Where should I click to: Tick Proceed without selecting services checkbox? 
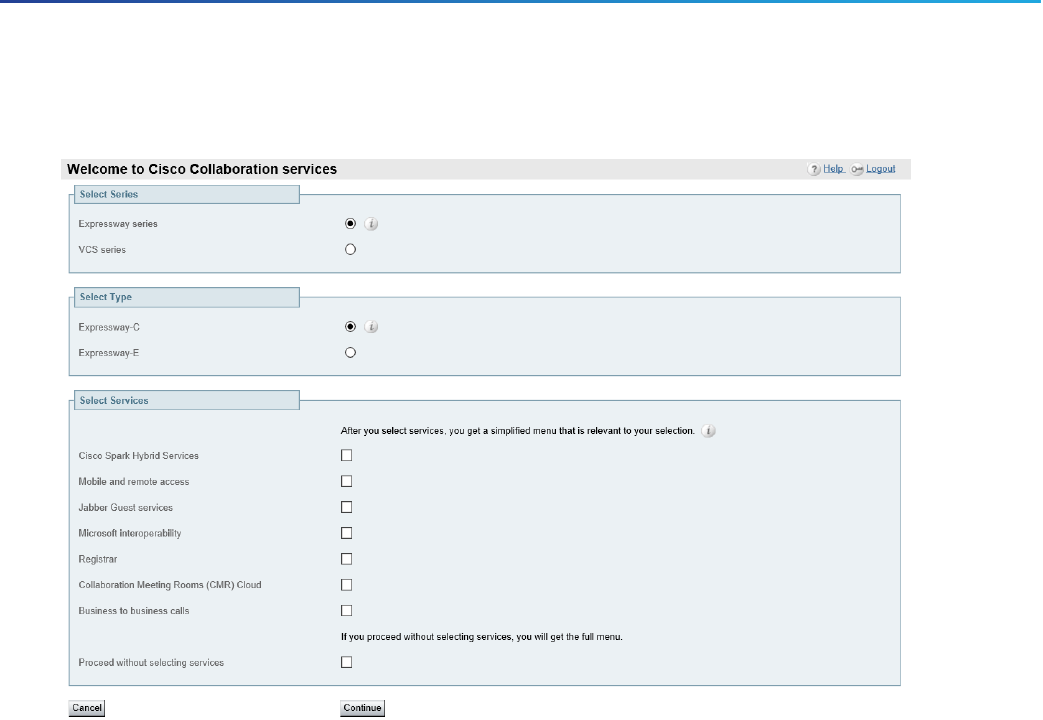[x=347, y=662]
